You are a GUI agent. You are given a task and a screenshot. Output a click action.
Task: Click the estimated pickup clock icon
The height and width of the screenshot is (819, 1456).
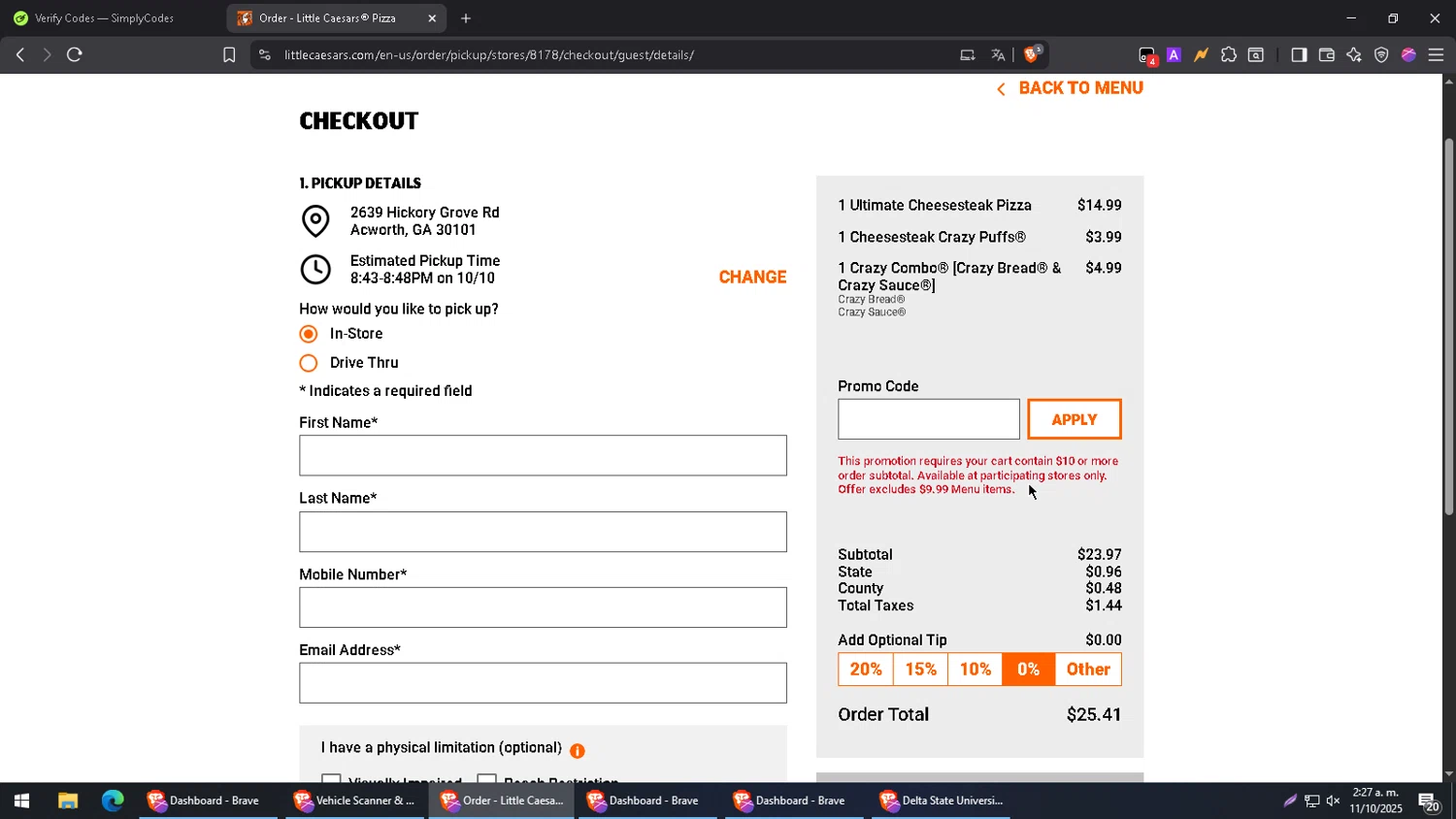coord(315,269)
